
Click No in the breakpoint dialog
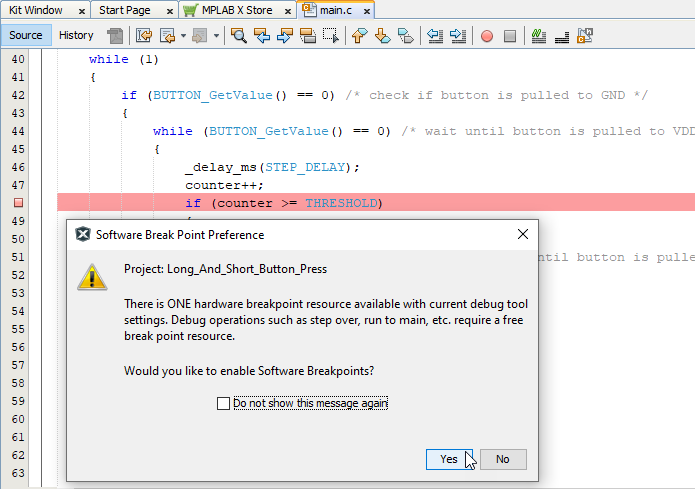tap(502, 459)
